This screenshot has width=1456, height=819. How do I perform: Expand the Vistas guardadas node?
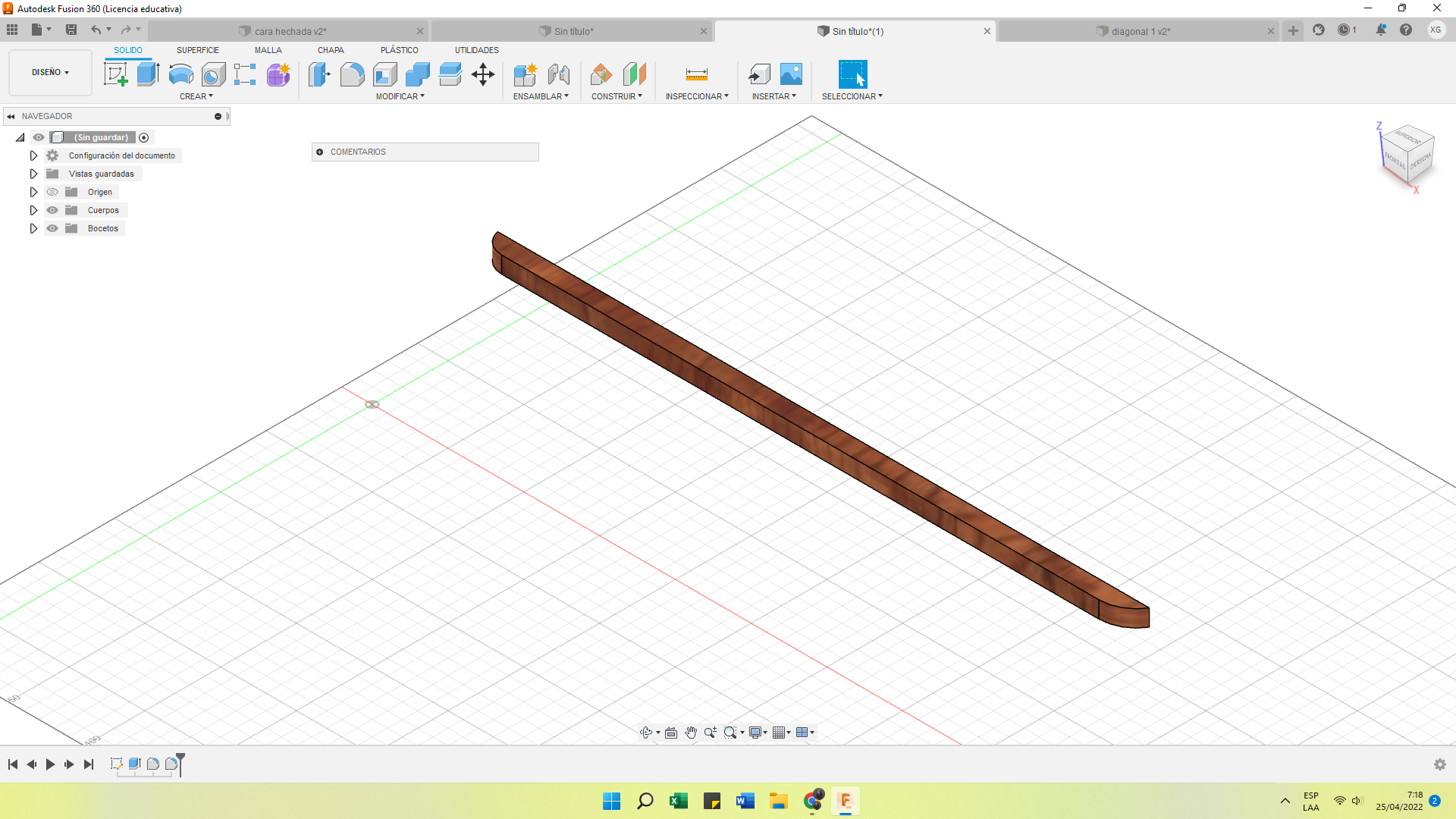(33, 174)
